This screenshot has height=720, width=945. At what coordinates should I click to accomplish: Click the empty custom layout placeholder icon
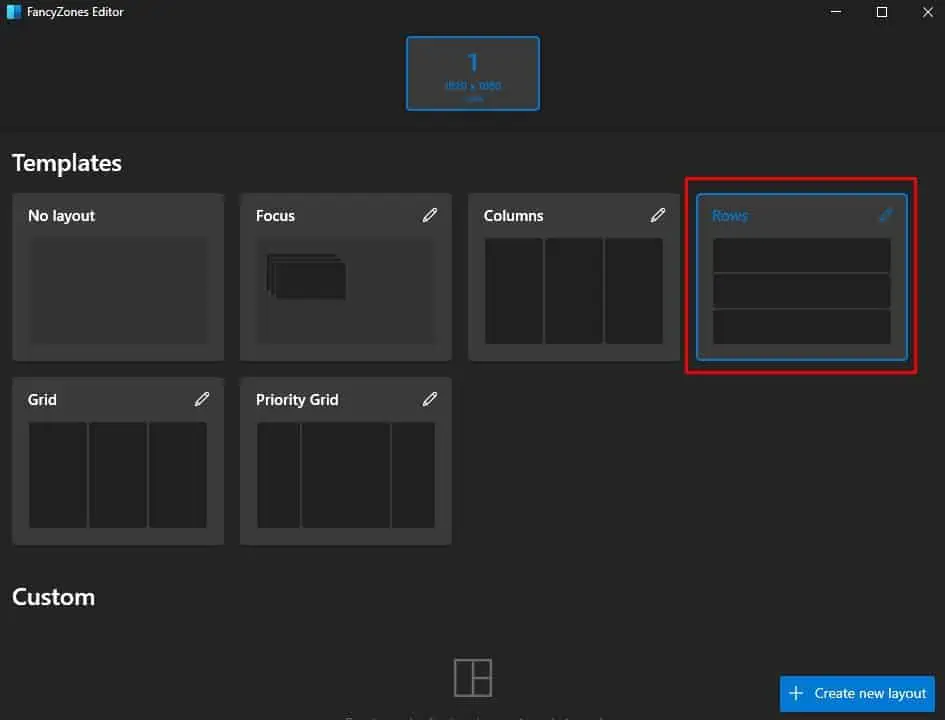[472, 677]
